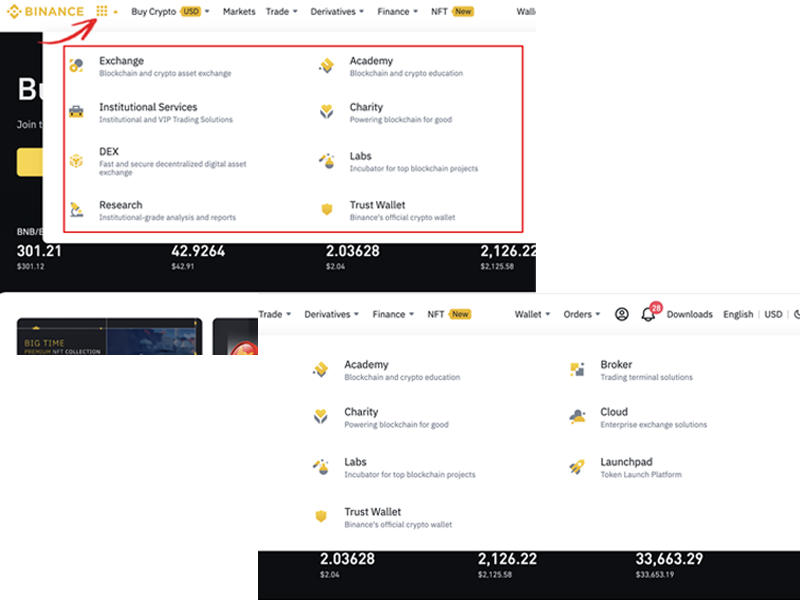Viewport: 800px width, 600px height.
Task: Open NFT New item next to Buy Crypto bar
Action: coord(453,11)
